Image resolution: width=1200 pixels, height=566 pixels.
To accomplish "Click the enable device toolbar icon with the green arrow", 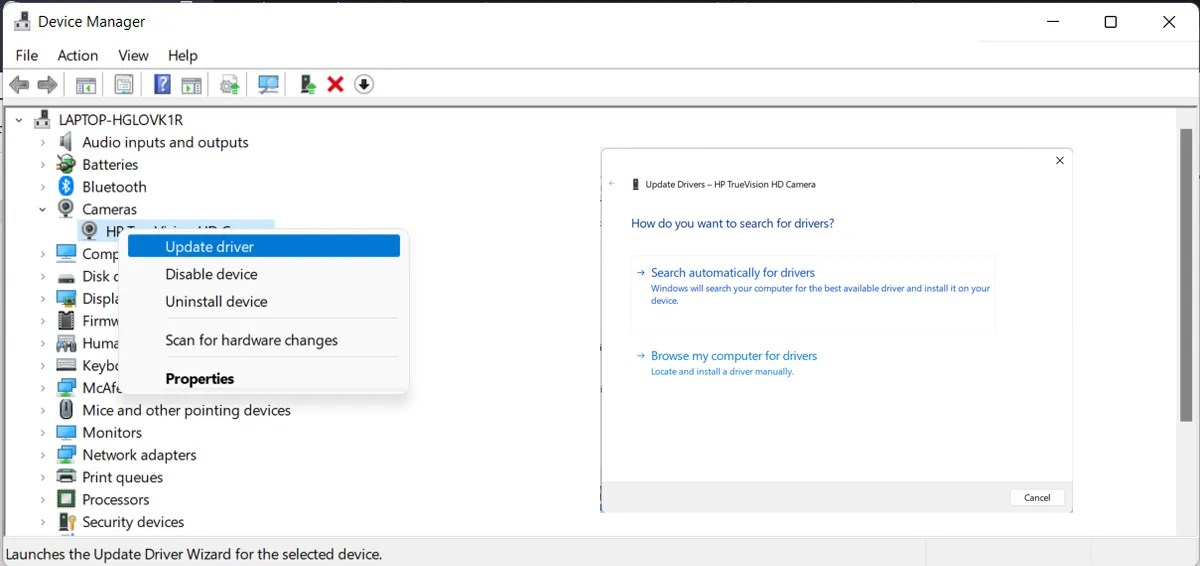I will coord(308,85).
